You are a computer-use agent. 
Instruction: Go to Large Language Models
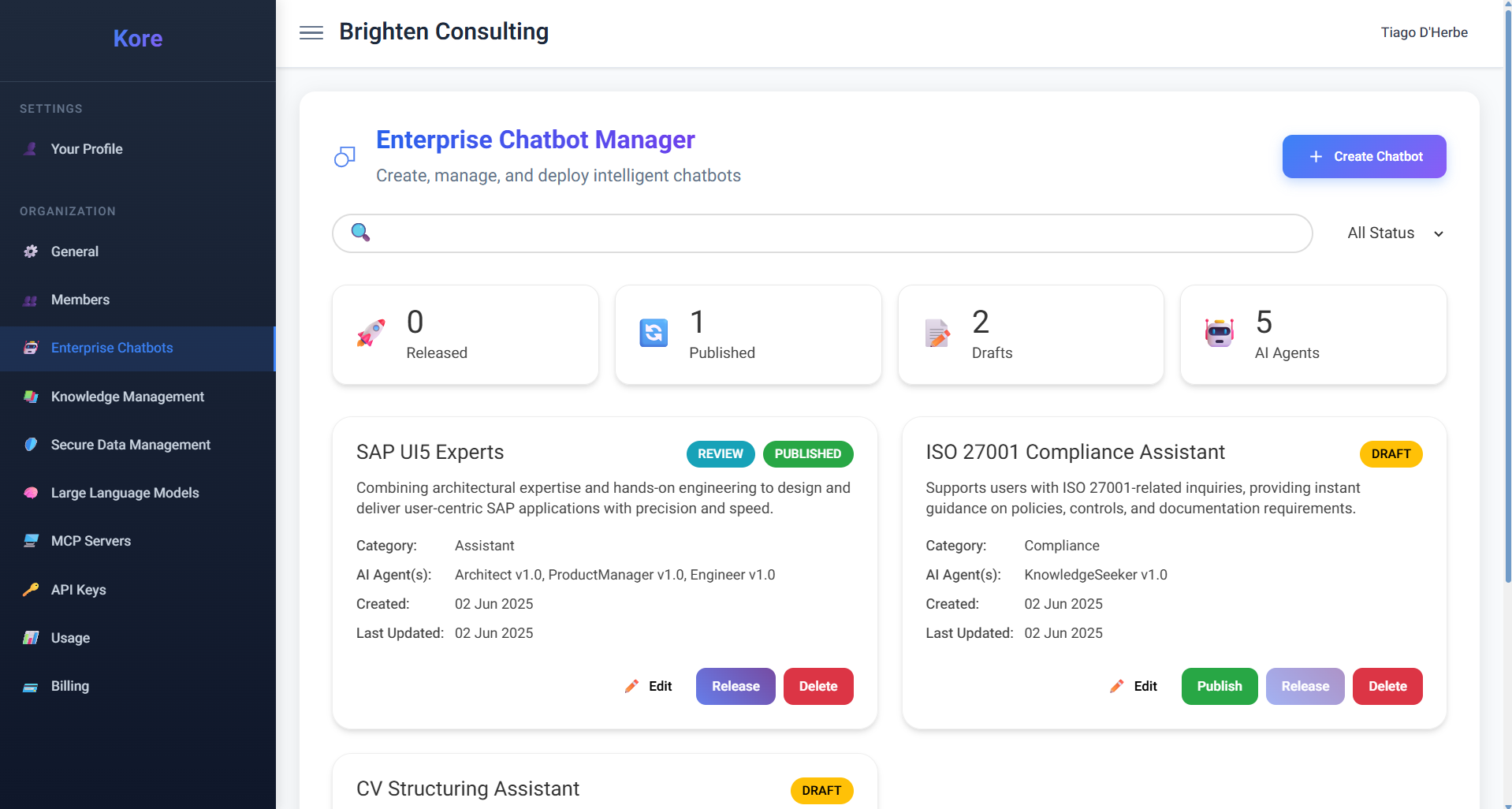[x=138, y=493]
